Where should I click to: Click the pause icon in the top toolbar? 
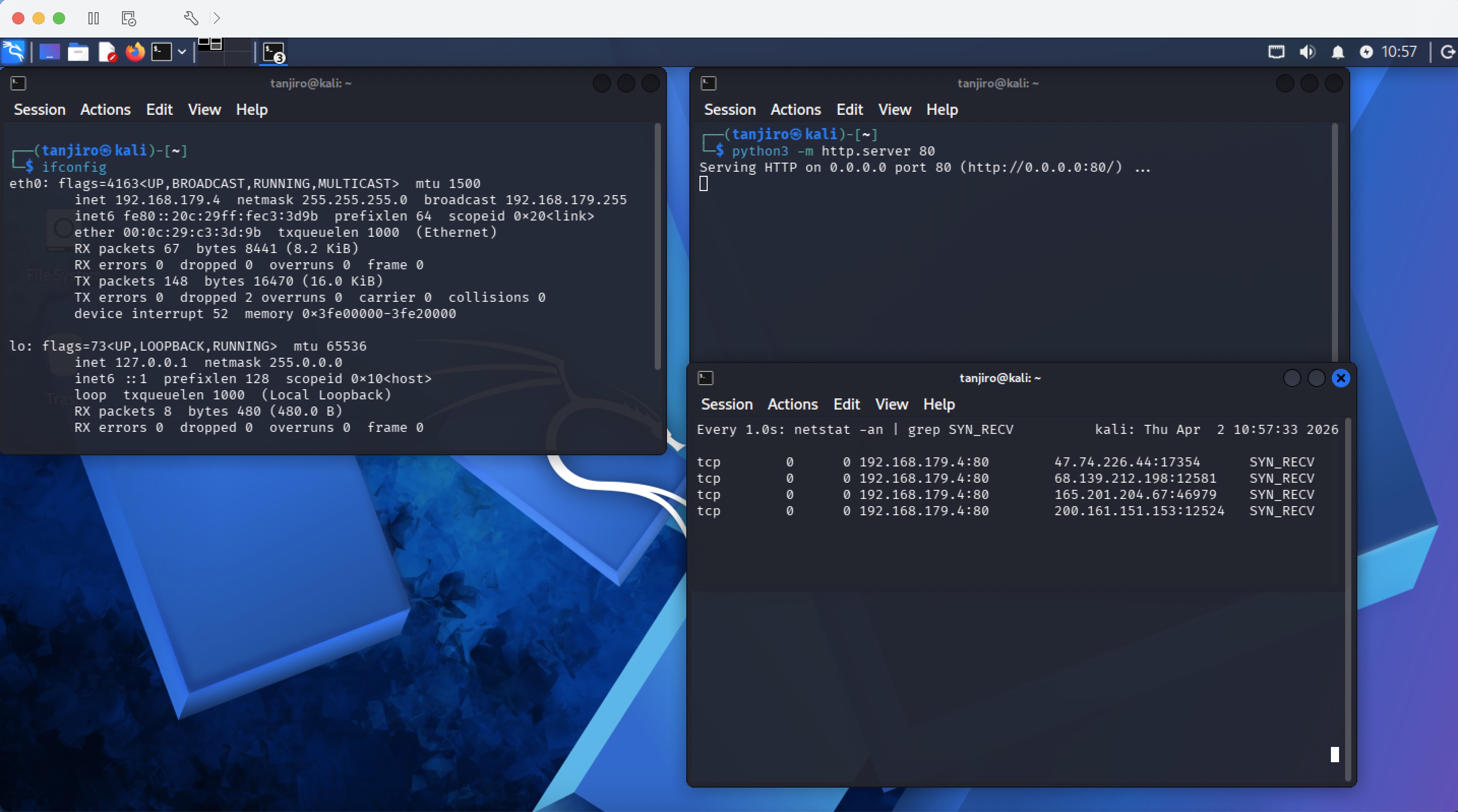click(x=94, y=19)
